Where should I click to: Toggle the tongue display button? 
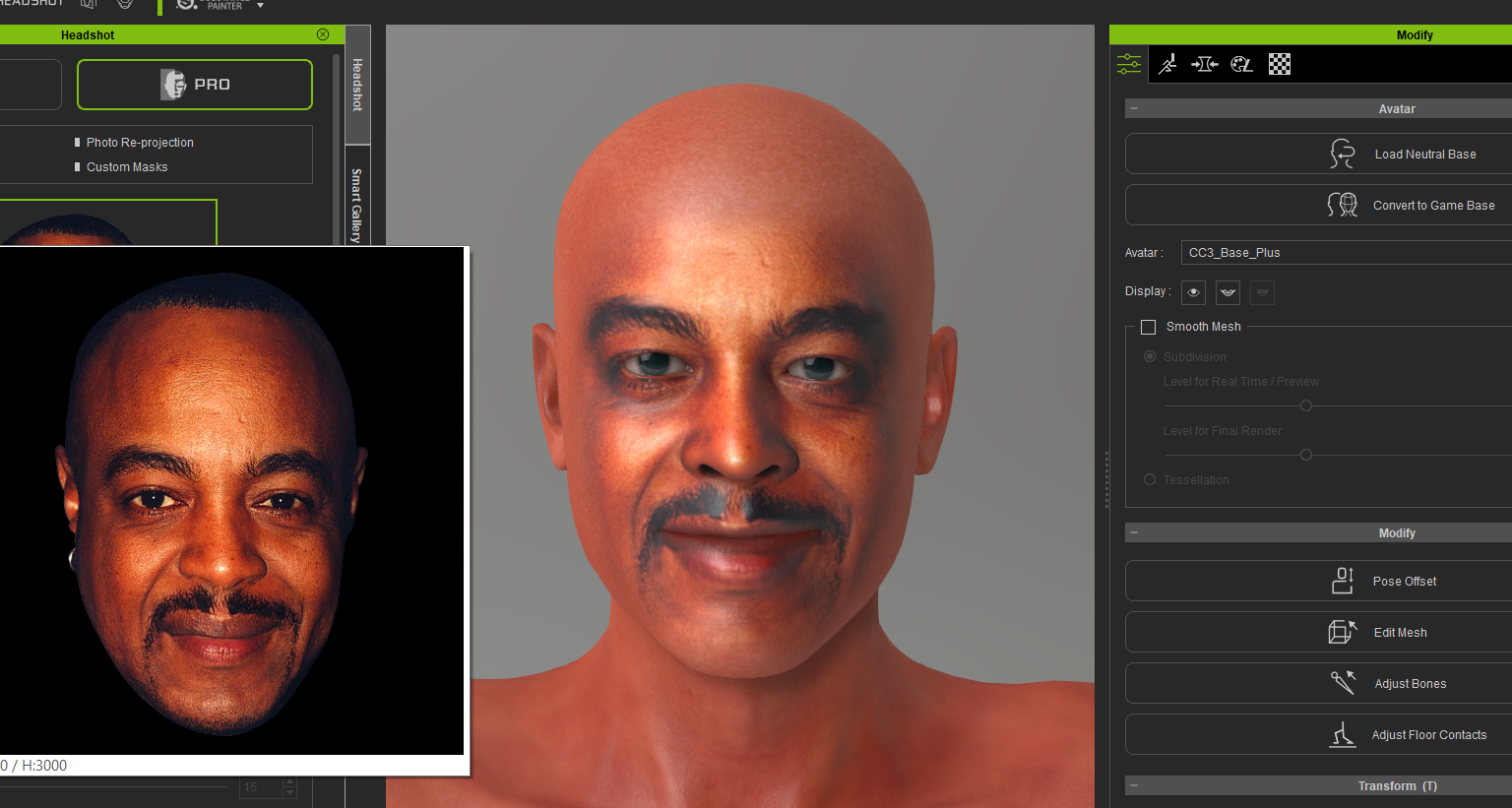coord(1262,292)
